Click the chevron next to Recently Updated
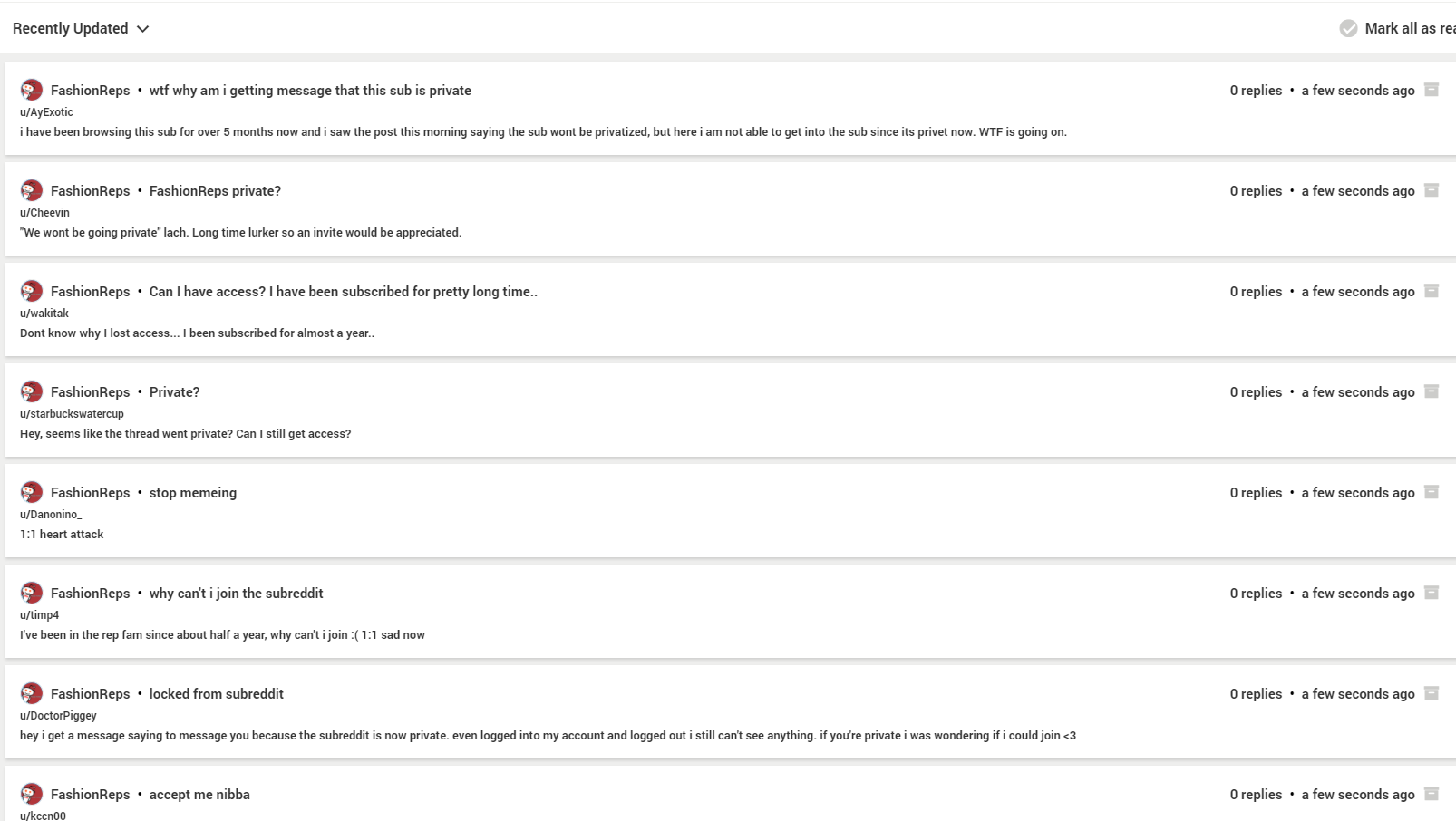The image size is (1456, 821). pyautogui.click(x=142, y=29)
